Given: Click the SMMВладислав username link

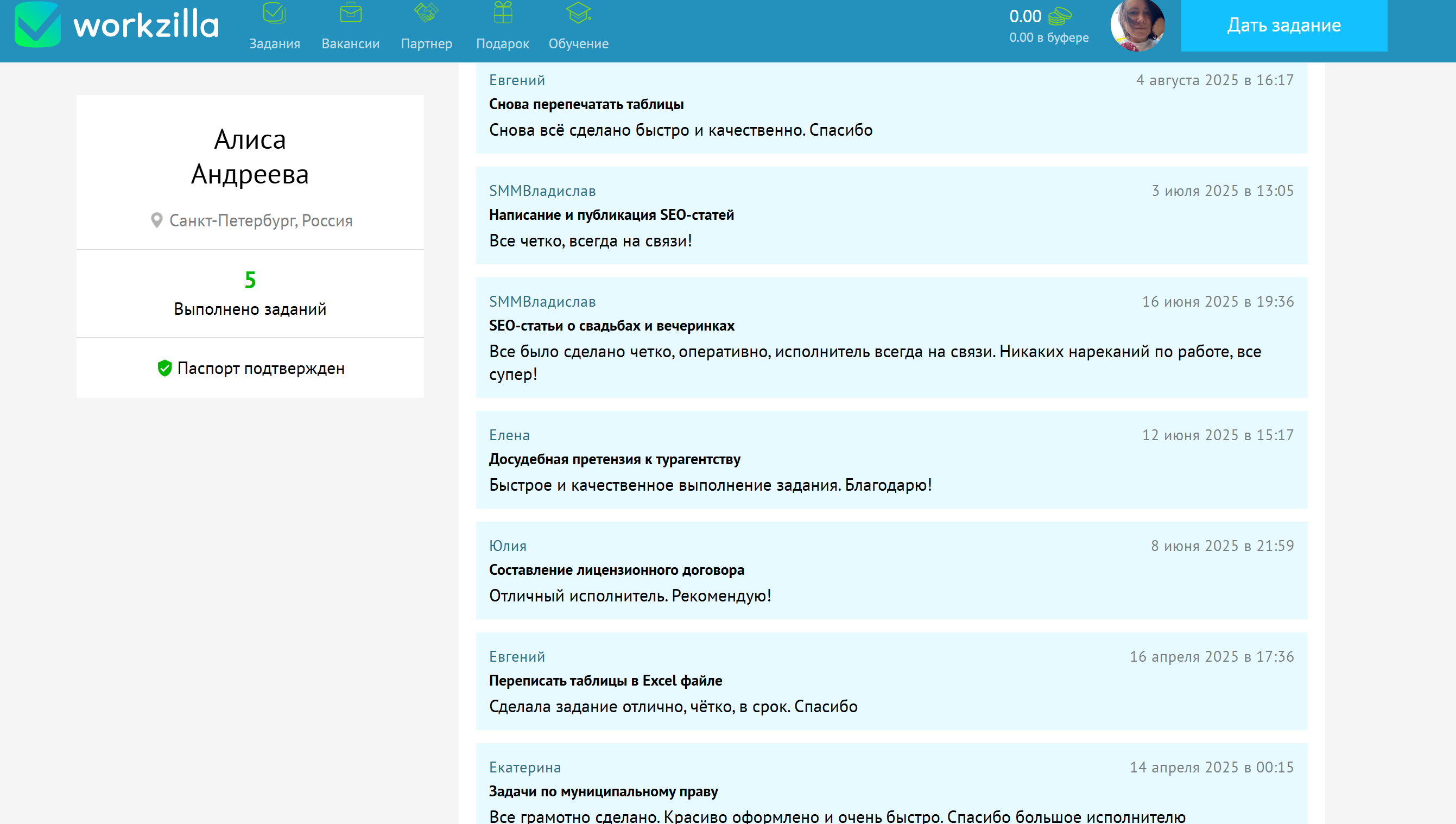Looking at the screenshot, I should pos(542,191).
